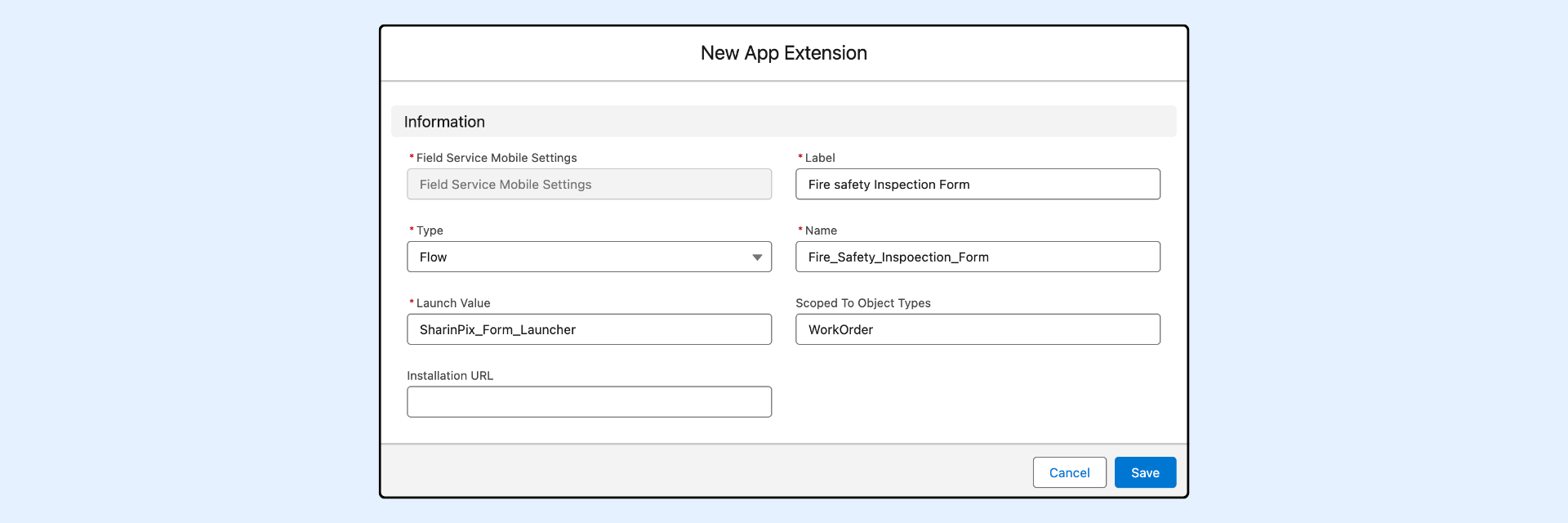Viewport: 1568px width, 523px height.
Task: Focus the Label field with Fire safety text
Action: (x=977, y=185)
